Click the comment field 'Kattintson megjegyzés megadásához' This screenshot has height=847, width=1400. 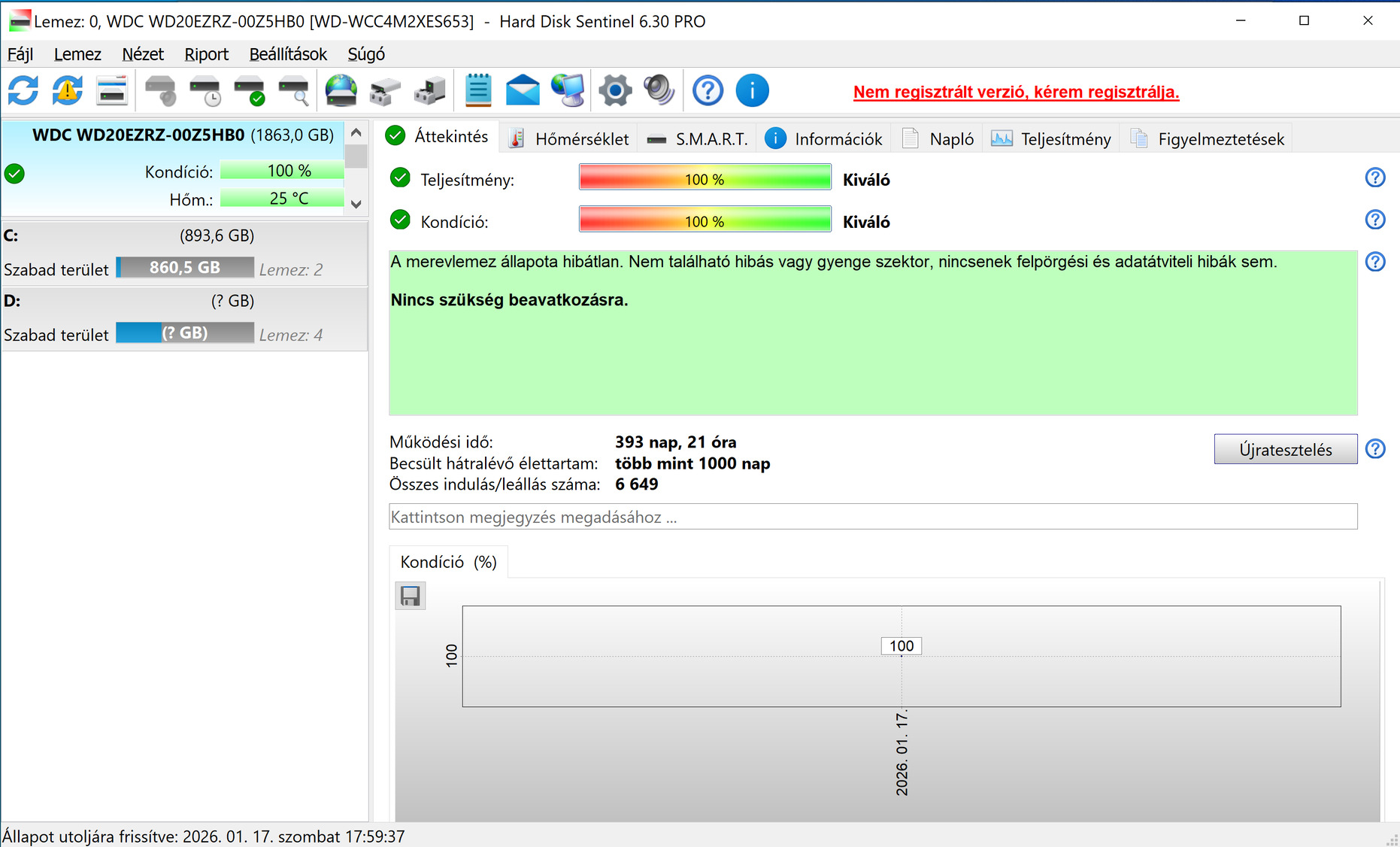pyautogui.click(x=873, y=517)
